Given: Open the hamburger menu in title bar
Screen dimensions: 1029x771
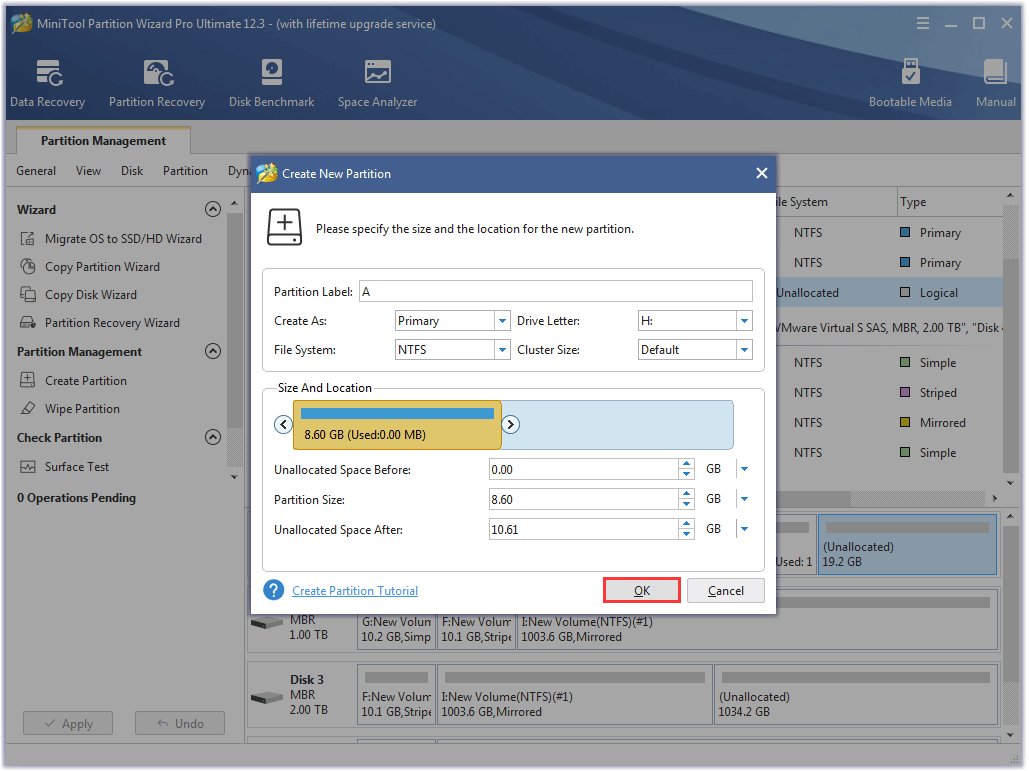Looking at the screenshot, I should [x=923, y=24].
